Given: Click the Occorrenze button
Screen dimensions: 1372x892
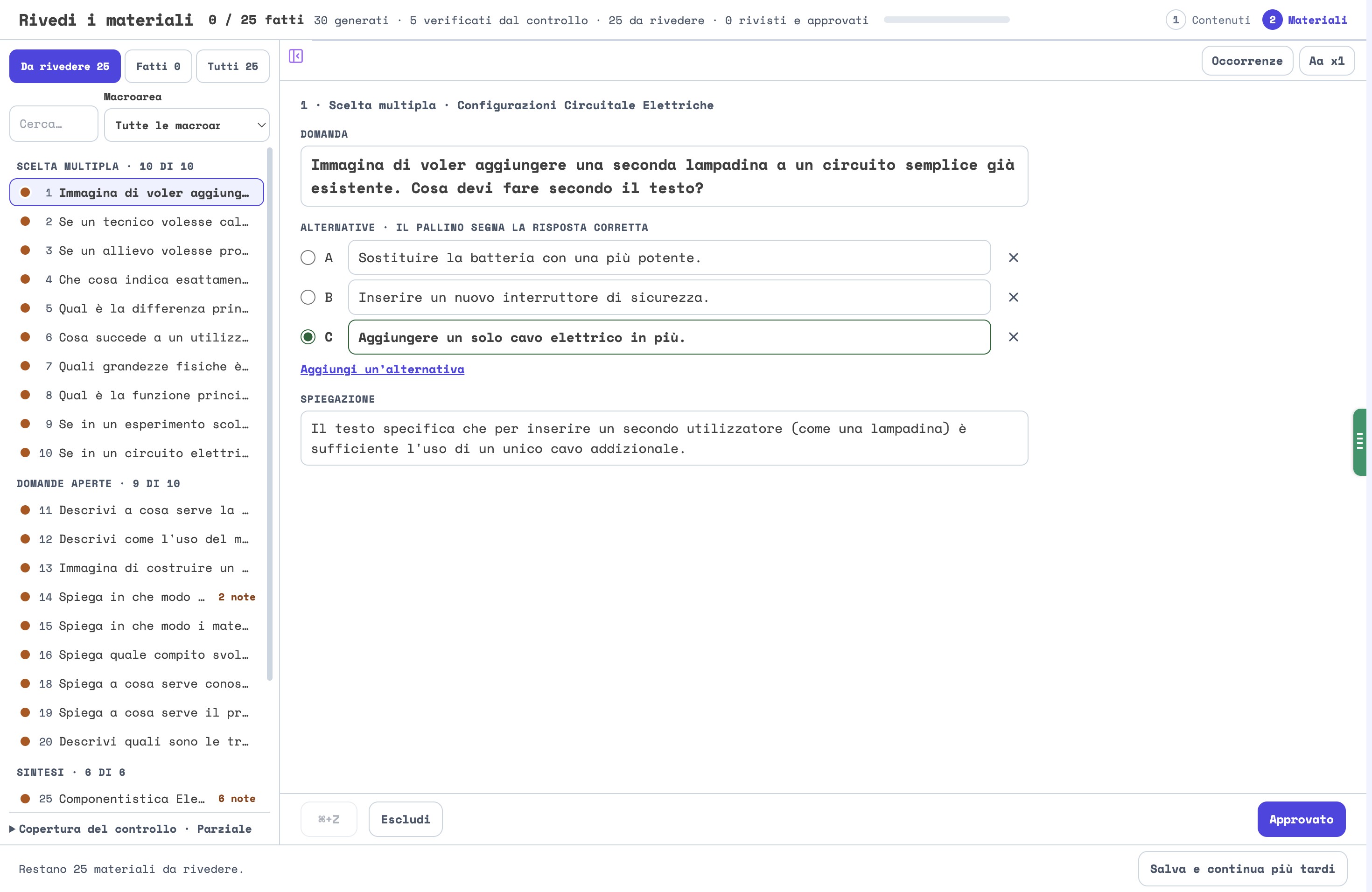Looking at the screenshot, I should pyautogui.click(x=1247, y=61).
